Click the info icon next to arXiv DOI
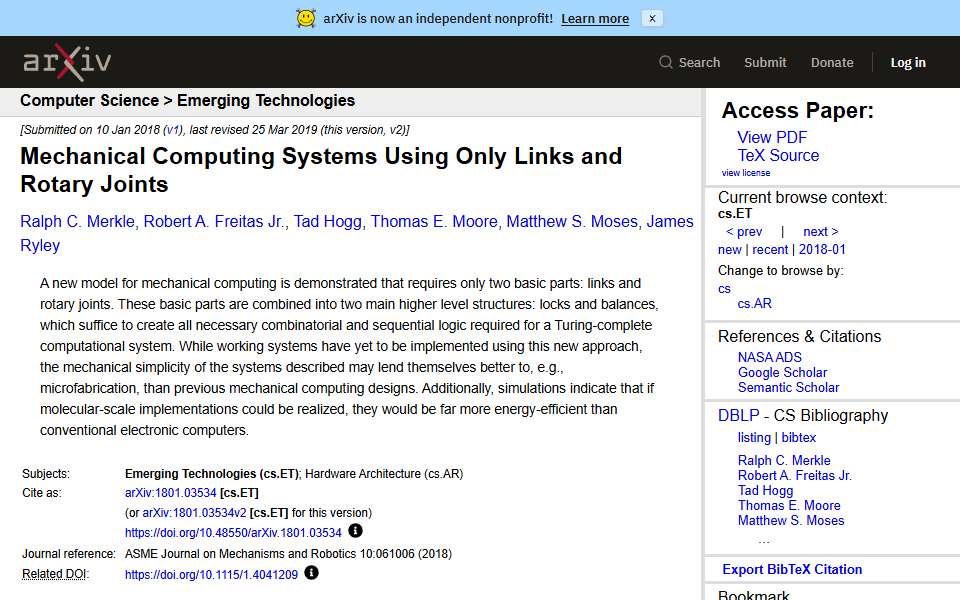 pyautogui.click(x=355, y=531)
